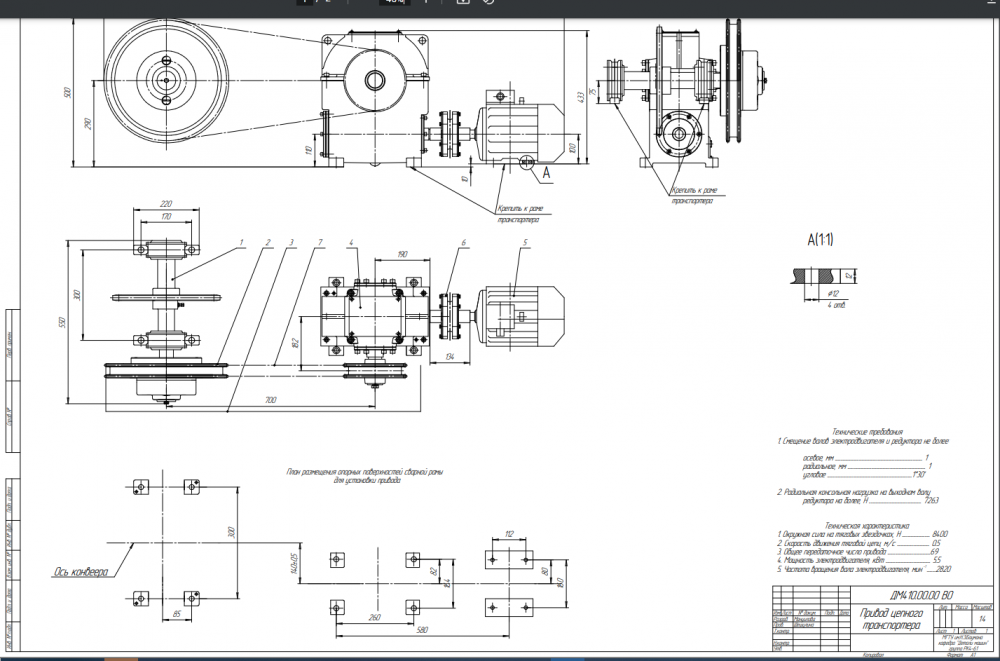Click the 260 dimension value

[x=375, y=618]
